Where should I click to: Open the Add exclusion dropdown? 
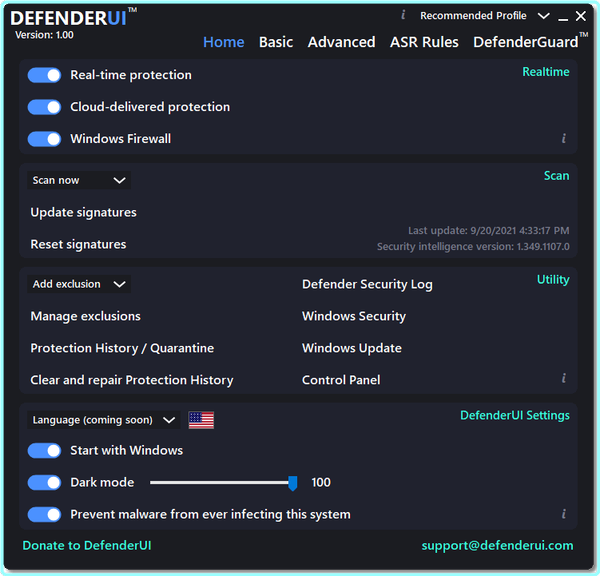pyautogui.click(x=79, y=284)
